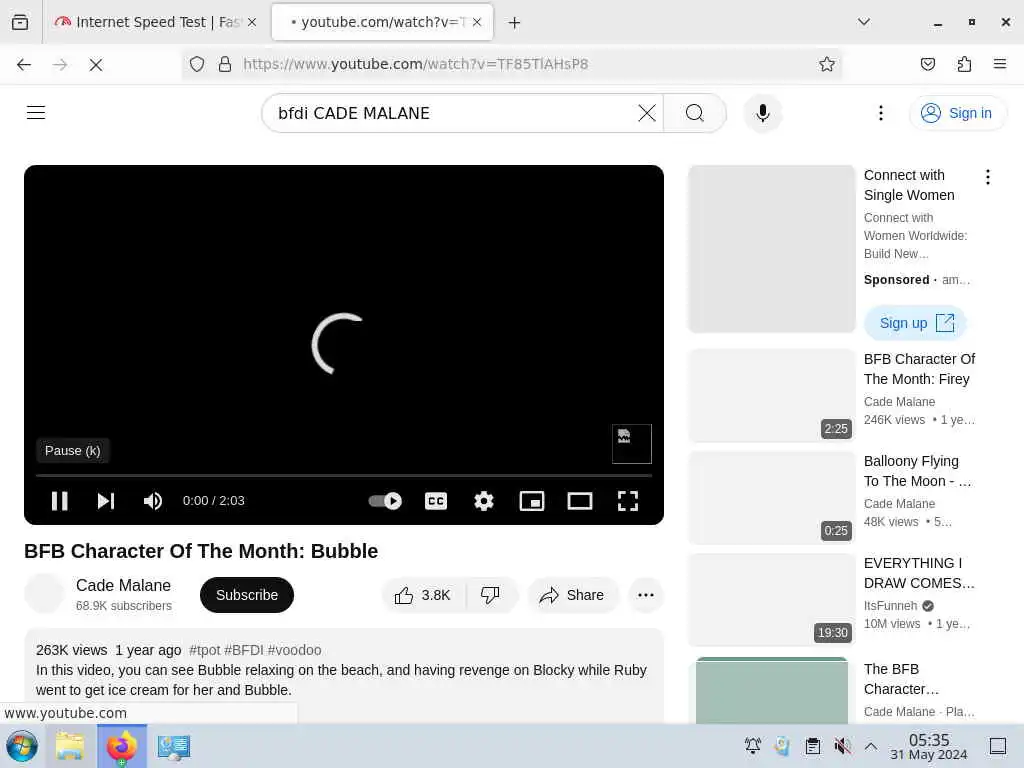Image resolution: width=1024 pixels, height=768 pixels.
Task: Open clock showing 05:35
Action: 929,746
